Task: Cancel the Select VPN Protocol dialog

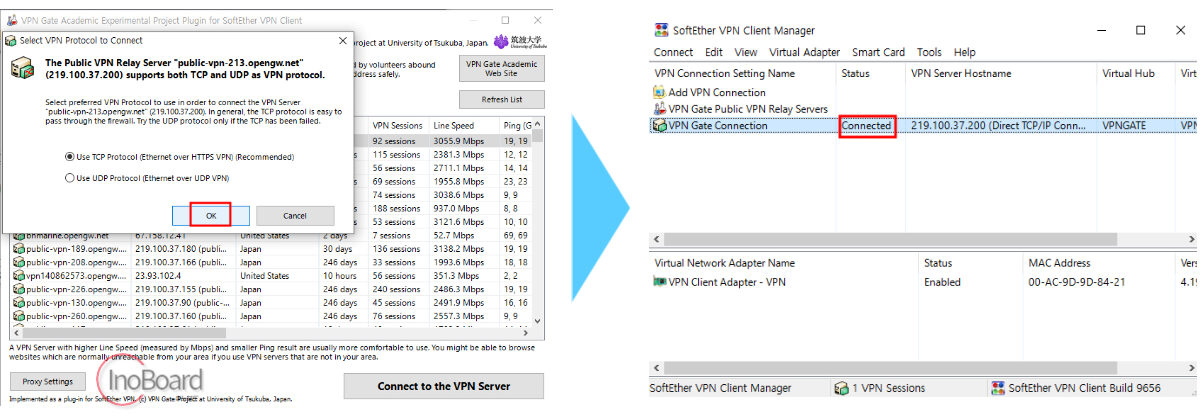Action: point(295,215)
